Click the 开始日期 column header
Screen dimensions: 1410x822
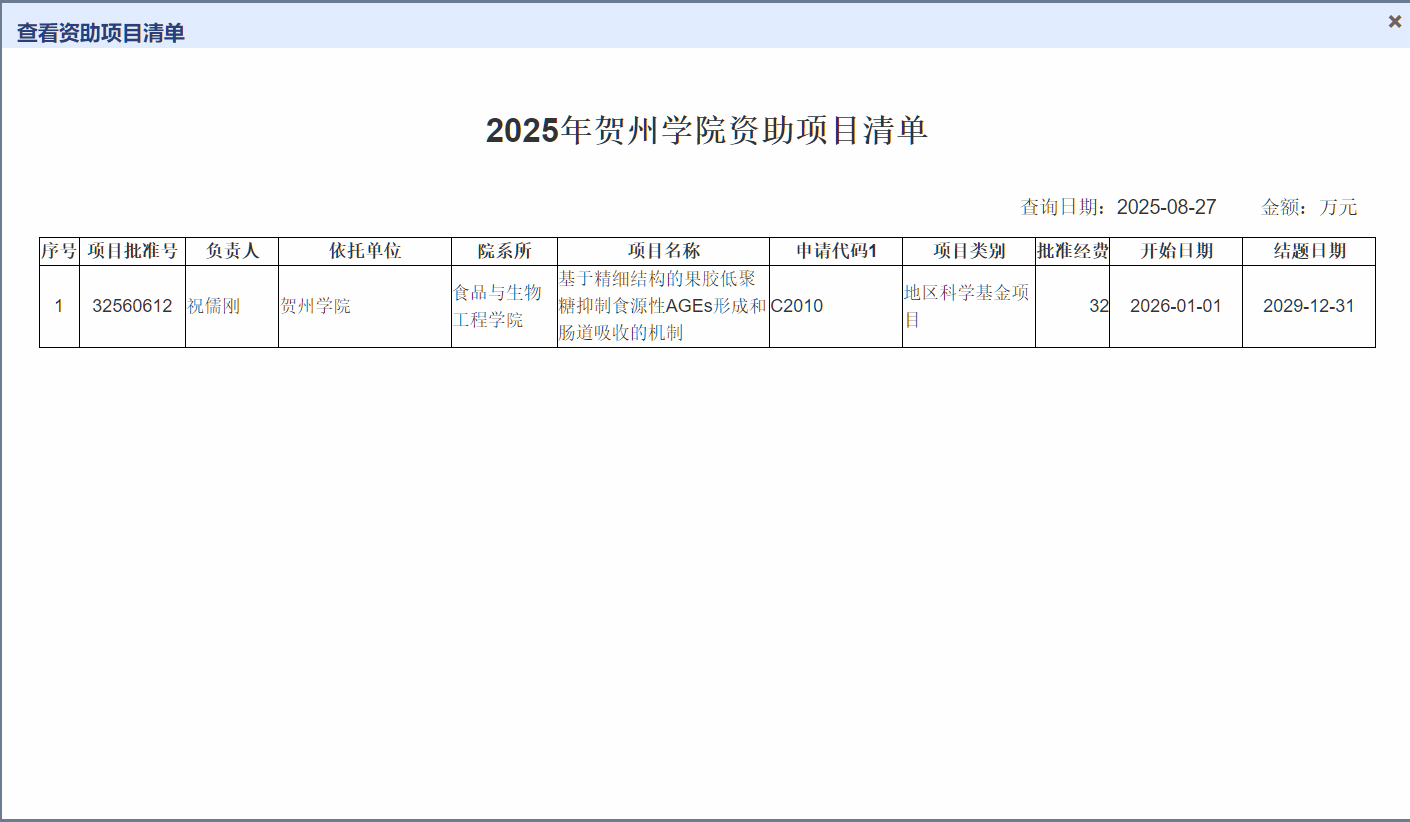[x=1176, y=251]
